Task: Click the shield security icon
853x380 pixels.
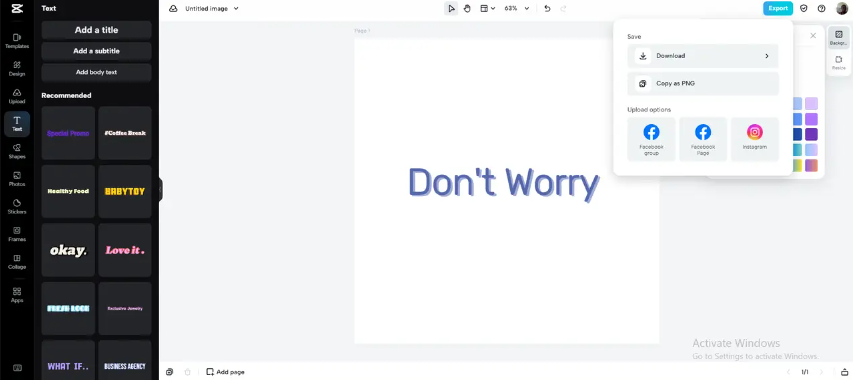Action: pos(803,9)
